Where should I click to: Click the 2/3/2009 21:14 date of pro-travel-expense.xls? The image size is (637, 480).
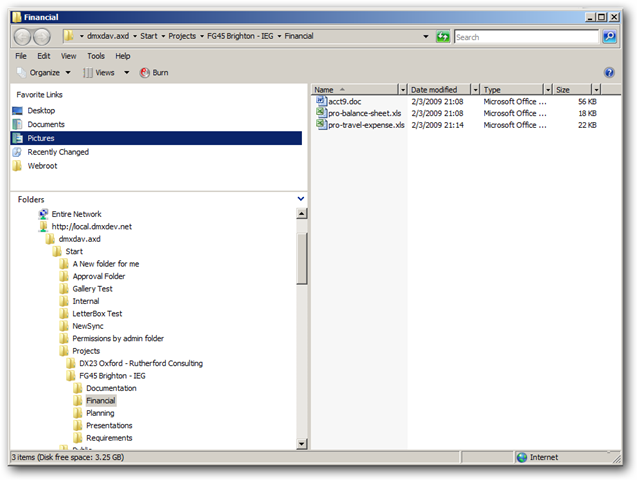pyautogui.click(x=437, y=125)
